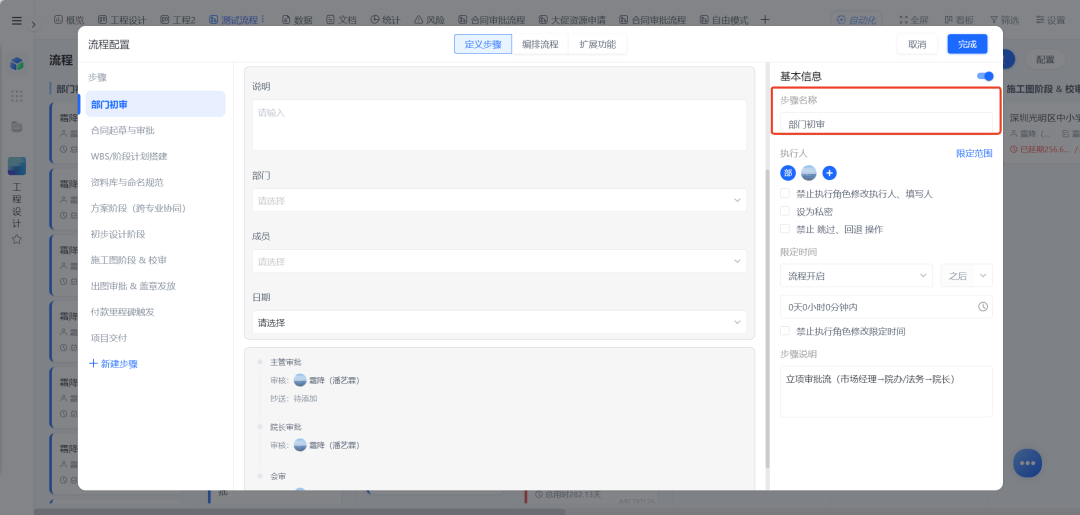
Task: Expand the sidebar with the arrow button
Action: click(34, 25)
